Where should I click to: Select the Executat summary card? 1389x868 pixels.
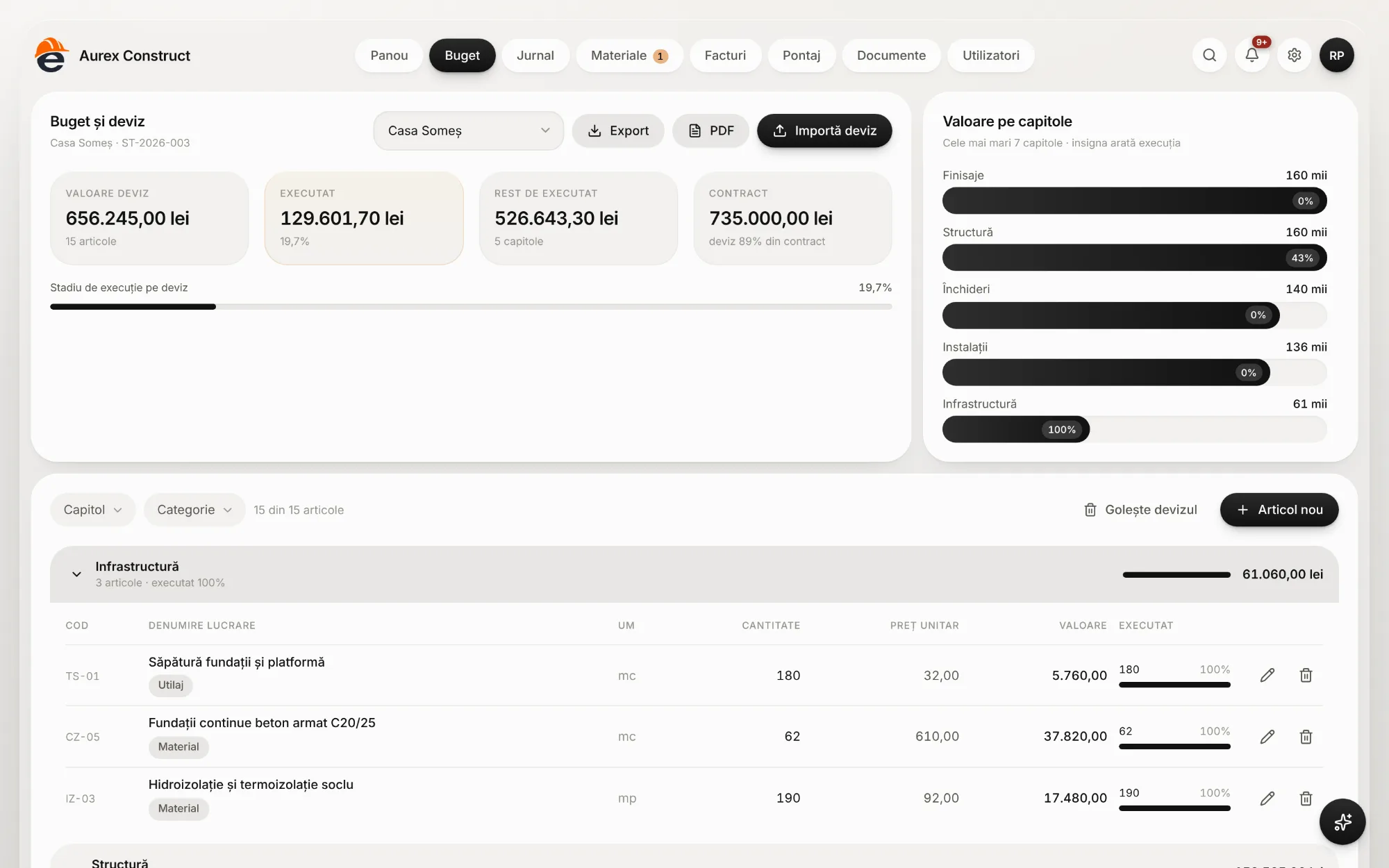[x=364, y=218]
